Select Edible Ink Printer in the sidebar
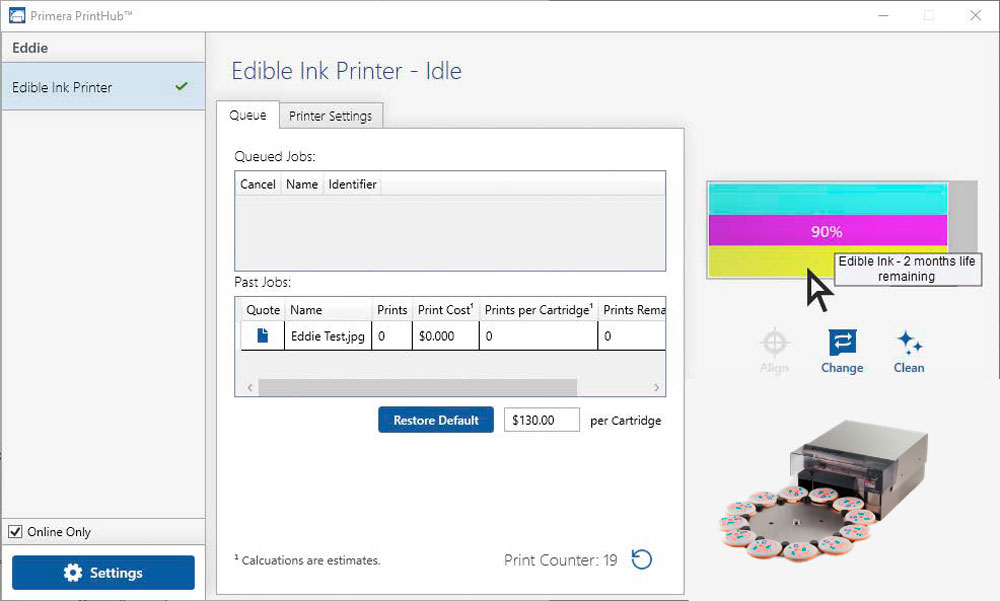 coord(103,87)
